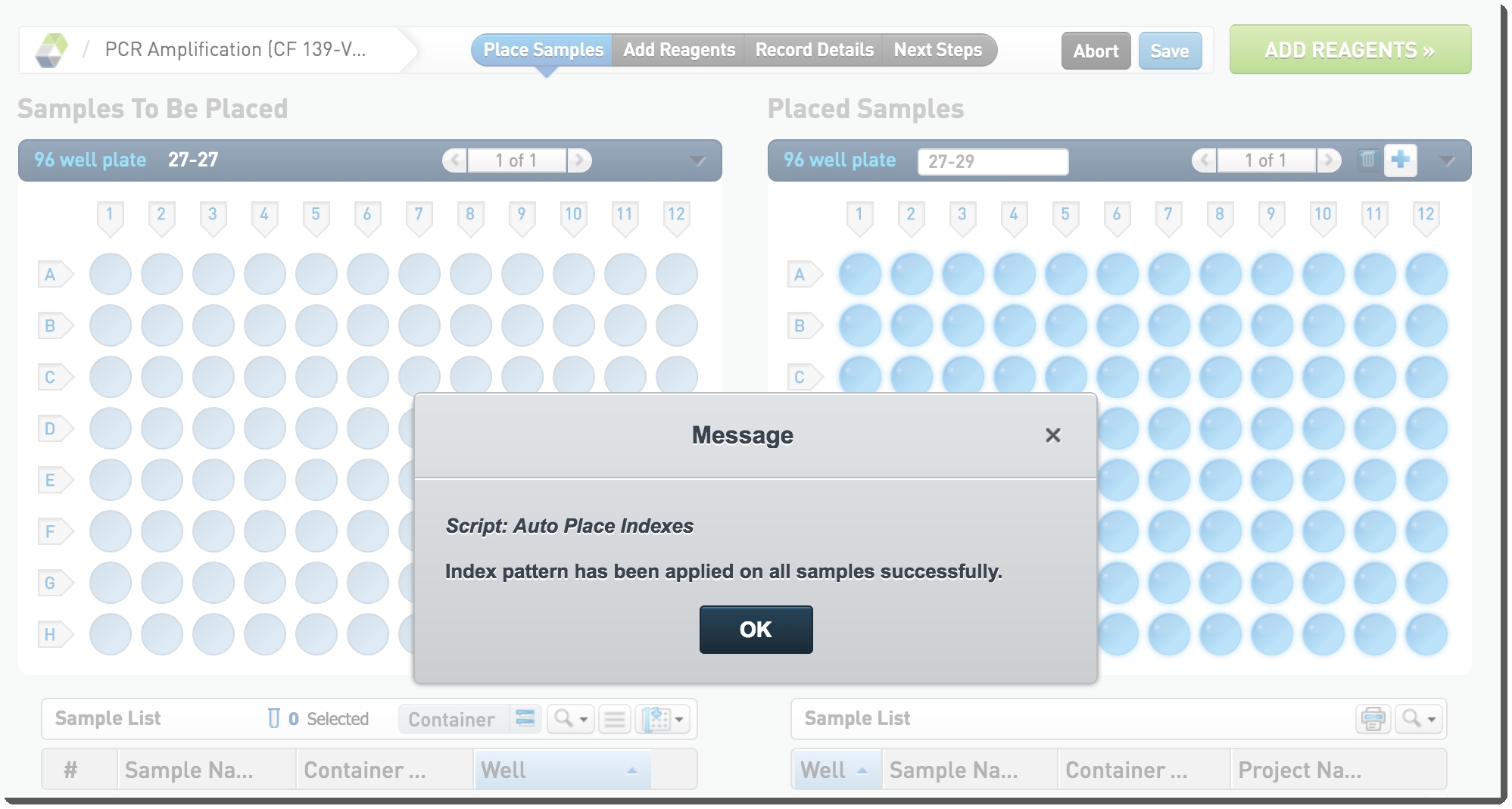The image size is (1512, 809).
Task: Select row A label on placed plate
Action: 801,275
